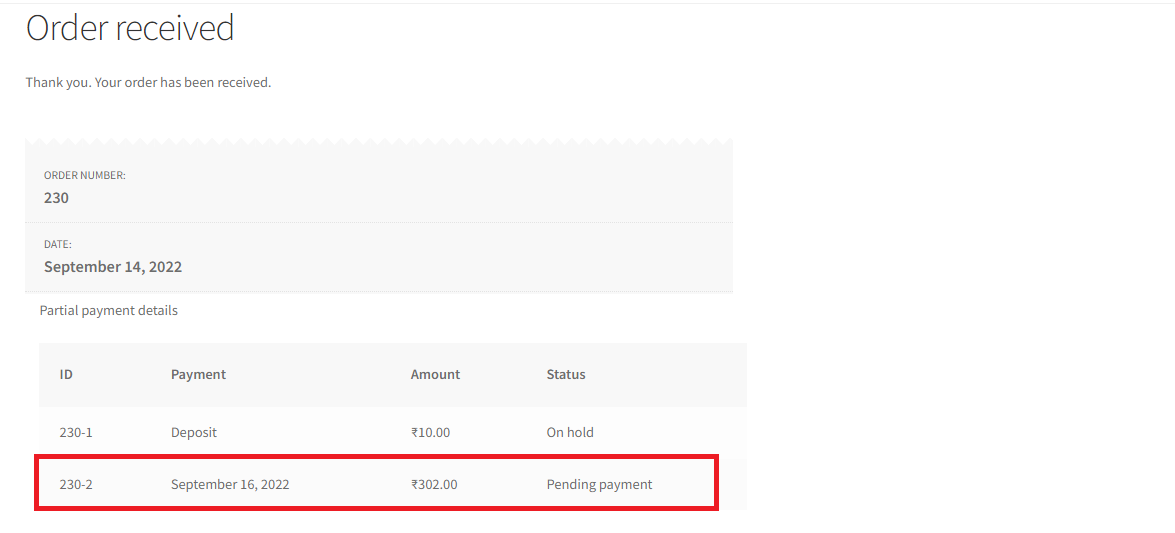Viewport: 1175px width, 533px height.
Task: Select payment ID 230-2
Action: tap(76, 484)
